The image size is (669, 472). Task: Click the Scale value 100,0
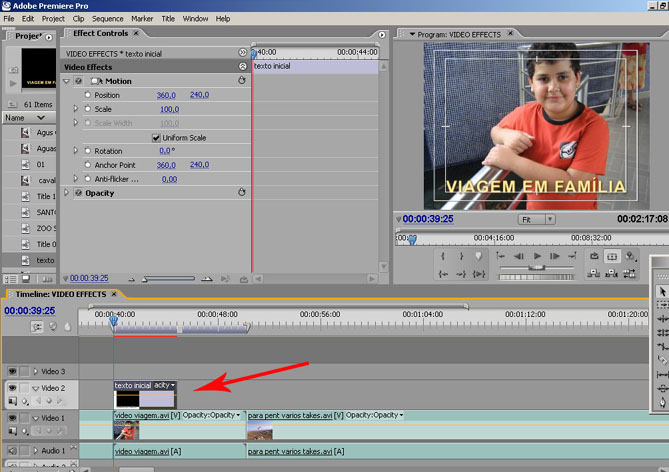coord(169,109)
